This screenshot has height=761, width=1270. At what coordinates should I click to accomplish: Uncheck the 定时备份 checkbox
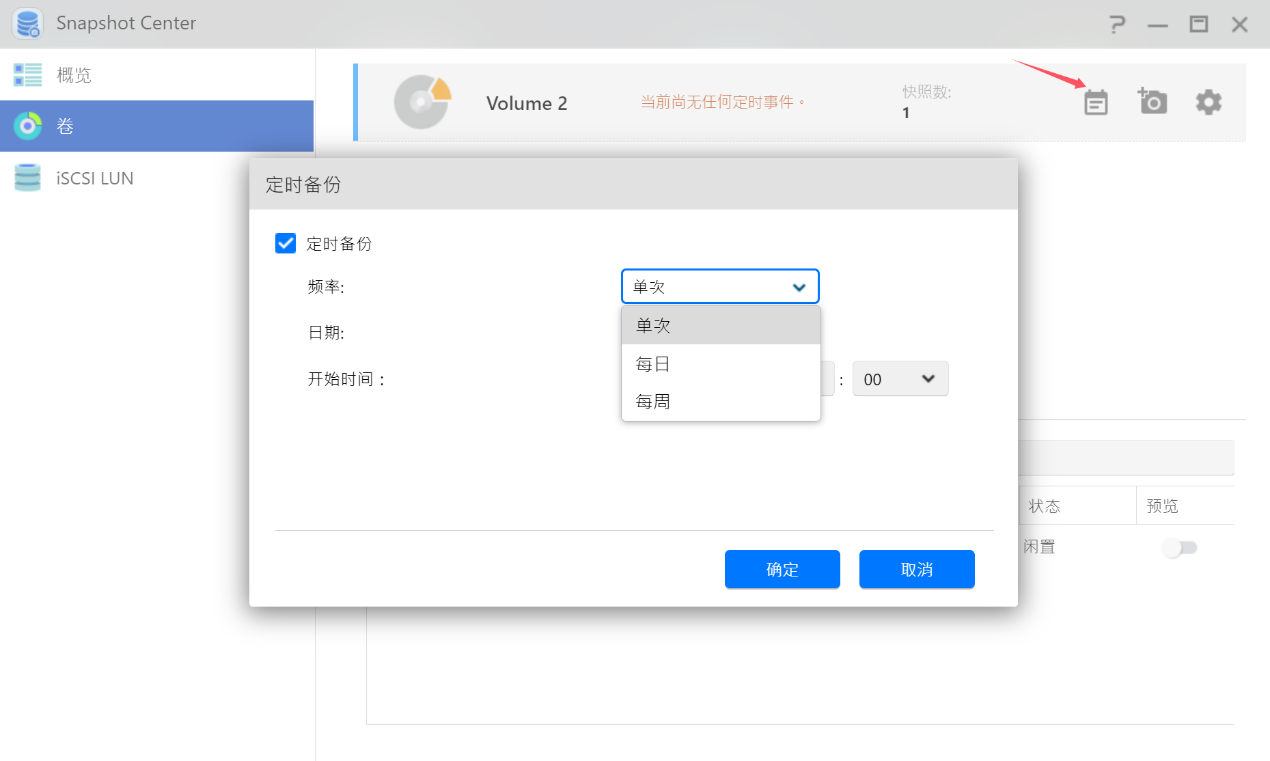tap(285, 243)
